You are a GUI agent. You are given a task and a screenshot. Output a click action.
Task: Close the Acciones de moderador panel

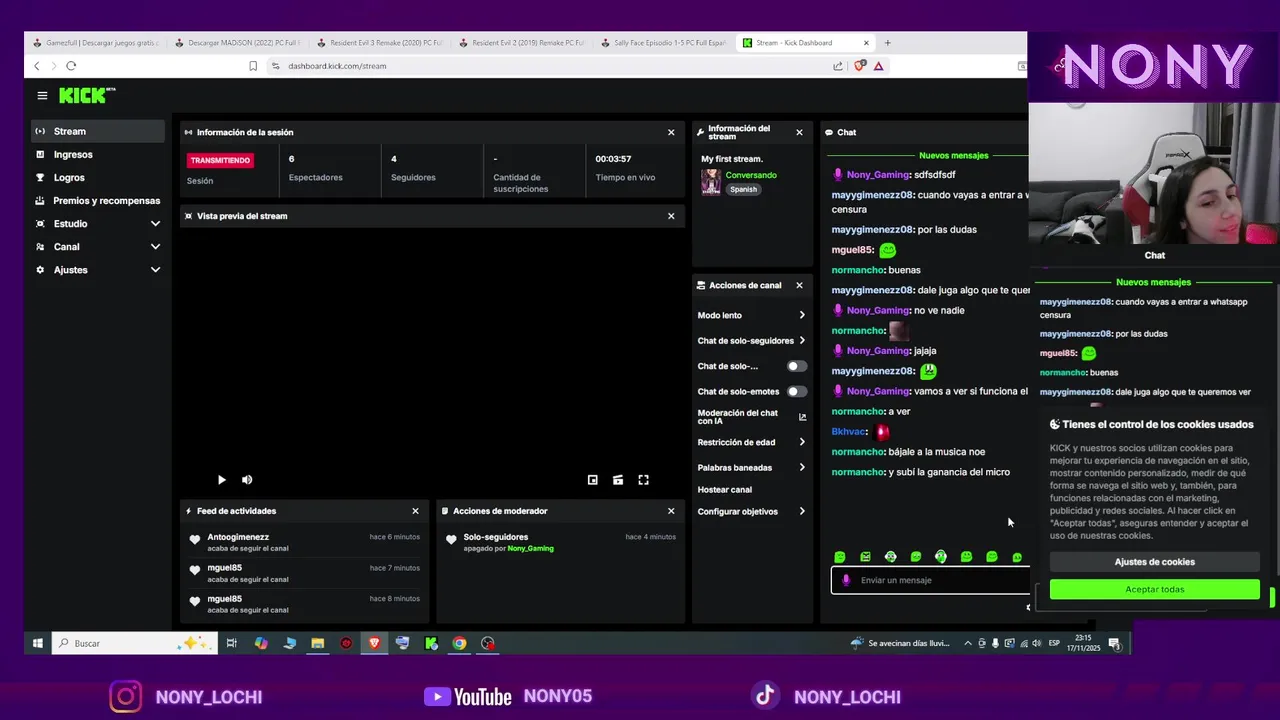point(671,511)
